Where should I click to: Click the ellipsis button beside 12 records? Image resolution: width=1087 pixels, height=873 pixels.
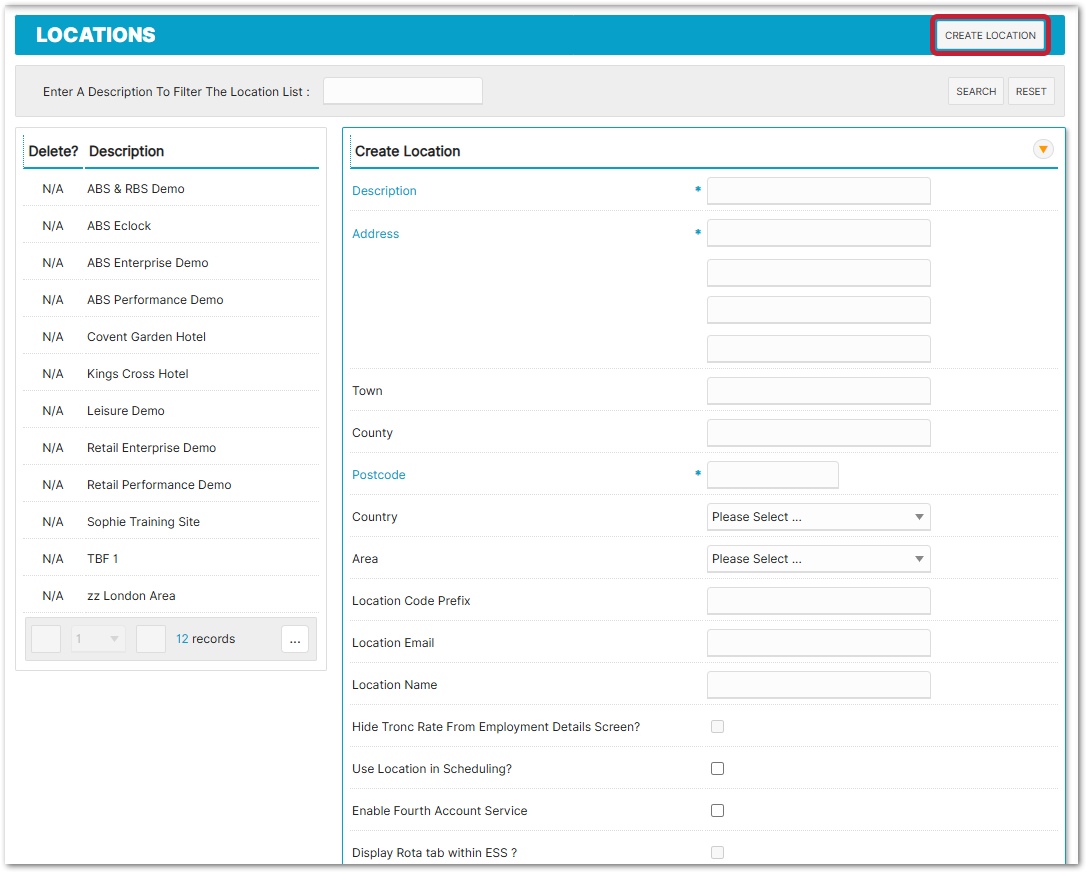click(x=295, y=640)
